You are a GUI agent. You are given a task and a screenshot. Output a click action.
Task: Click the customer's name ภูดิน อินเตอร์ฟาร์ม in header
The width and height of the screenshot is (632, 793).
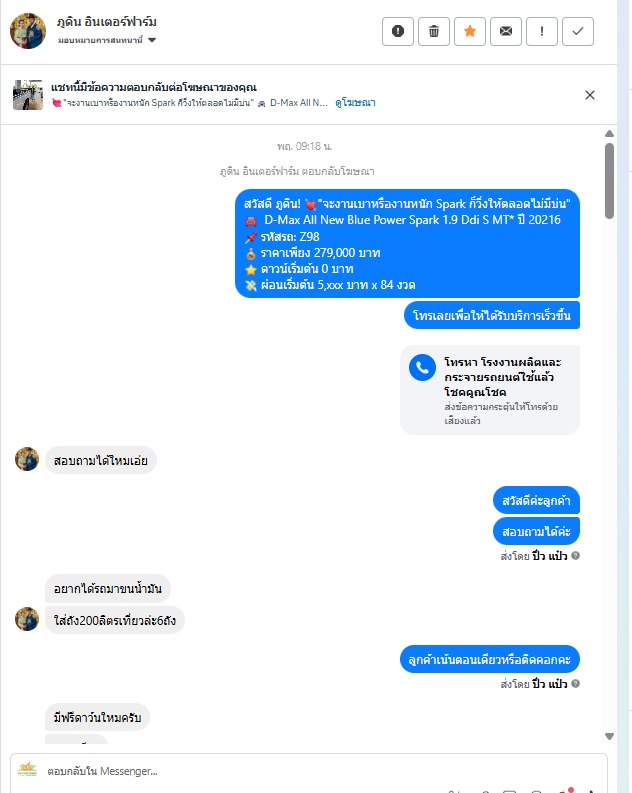[x=107, y=22]
